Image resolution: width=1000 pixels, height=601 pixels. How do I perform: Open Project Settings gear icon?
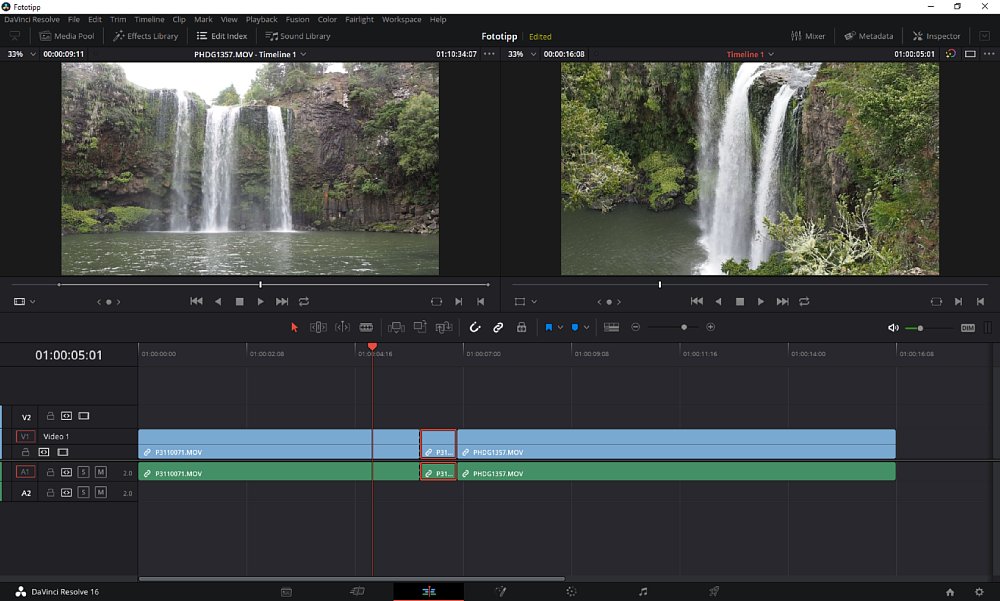tap(979, 591)
